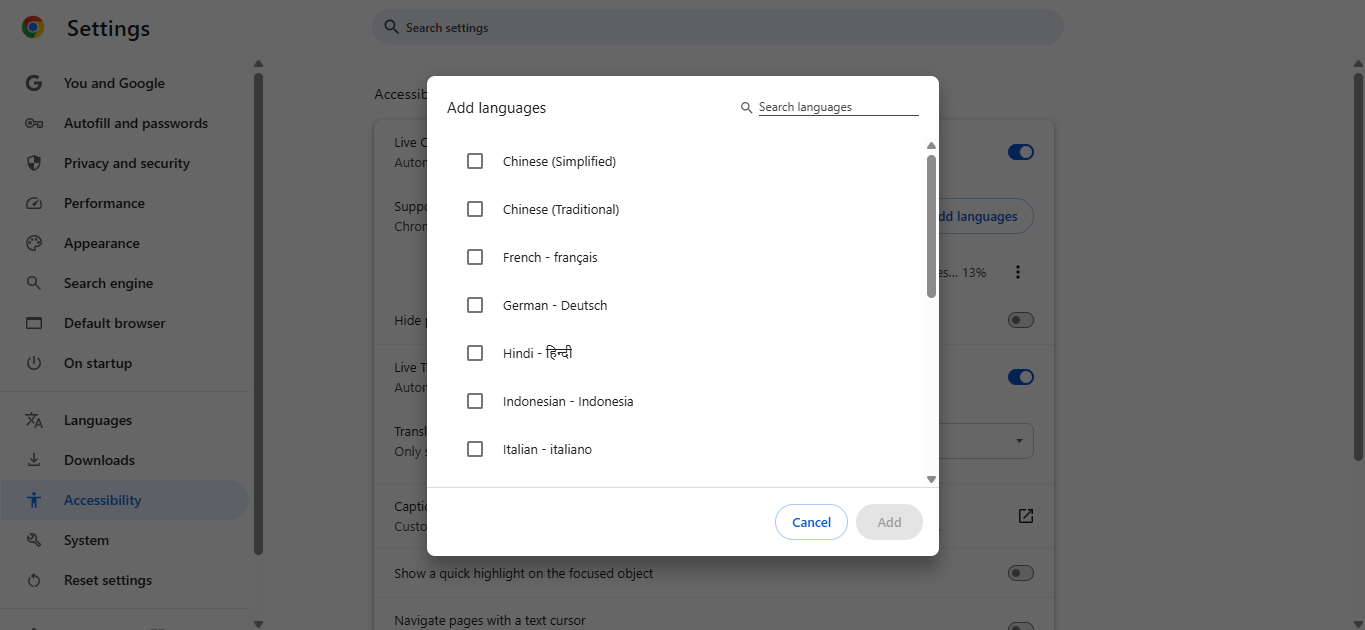Toggle the Live Caption switch
1365x630 pixels.
tap(1020, 152)
